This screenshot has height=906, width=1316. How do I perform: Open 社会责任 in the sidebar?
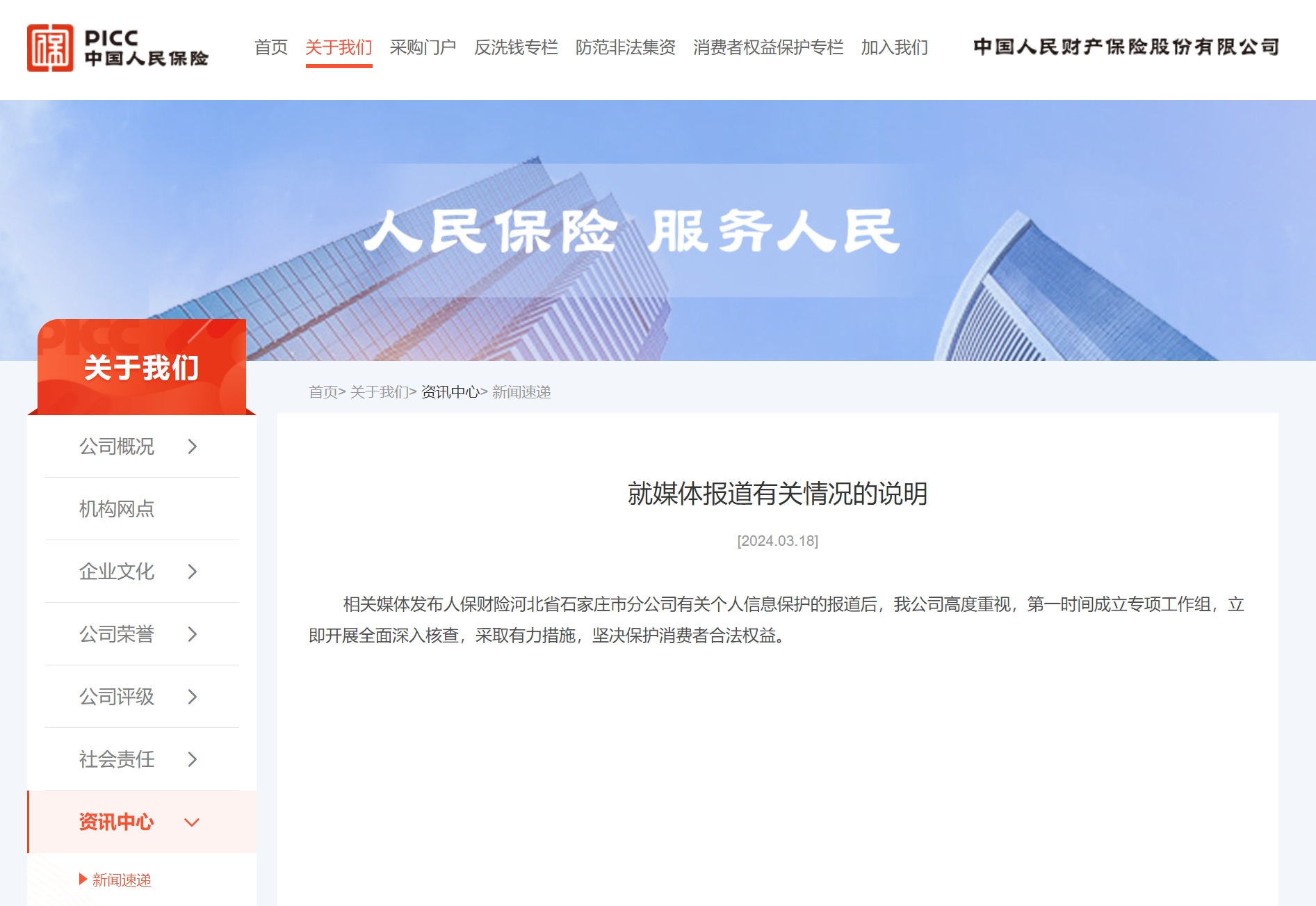coord(117,759)
